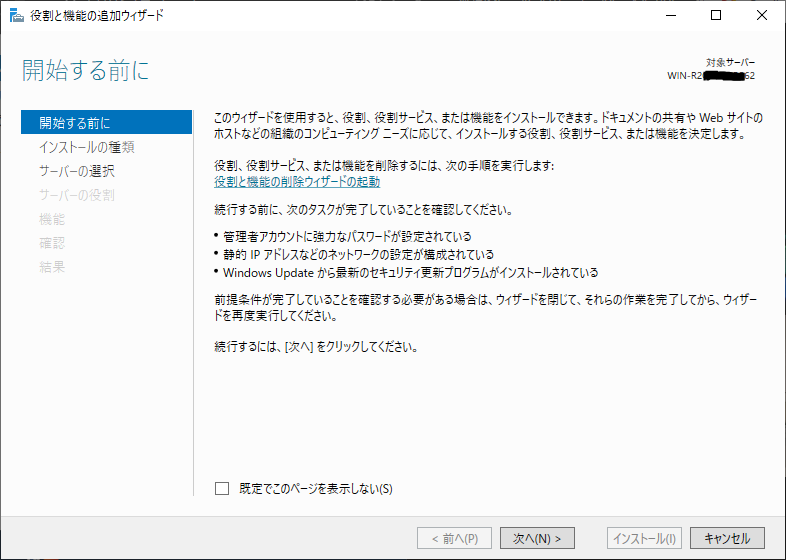
Task: Select the 結果 sidebar step
Action: tap(52, 267)
